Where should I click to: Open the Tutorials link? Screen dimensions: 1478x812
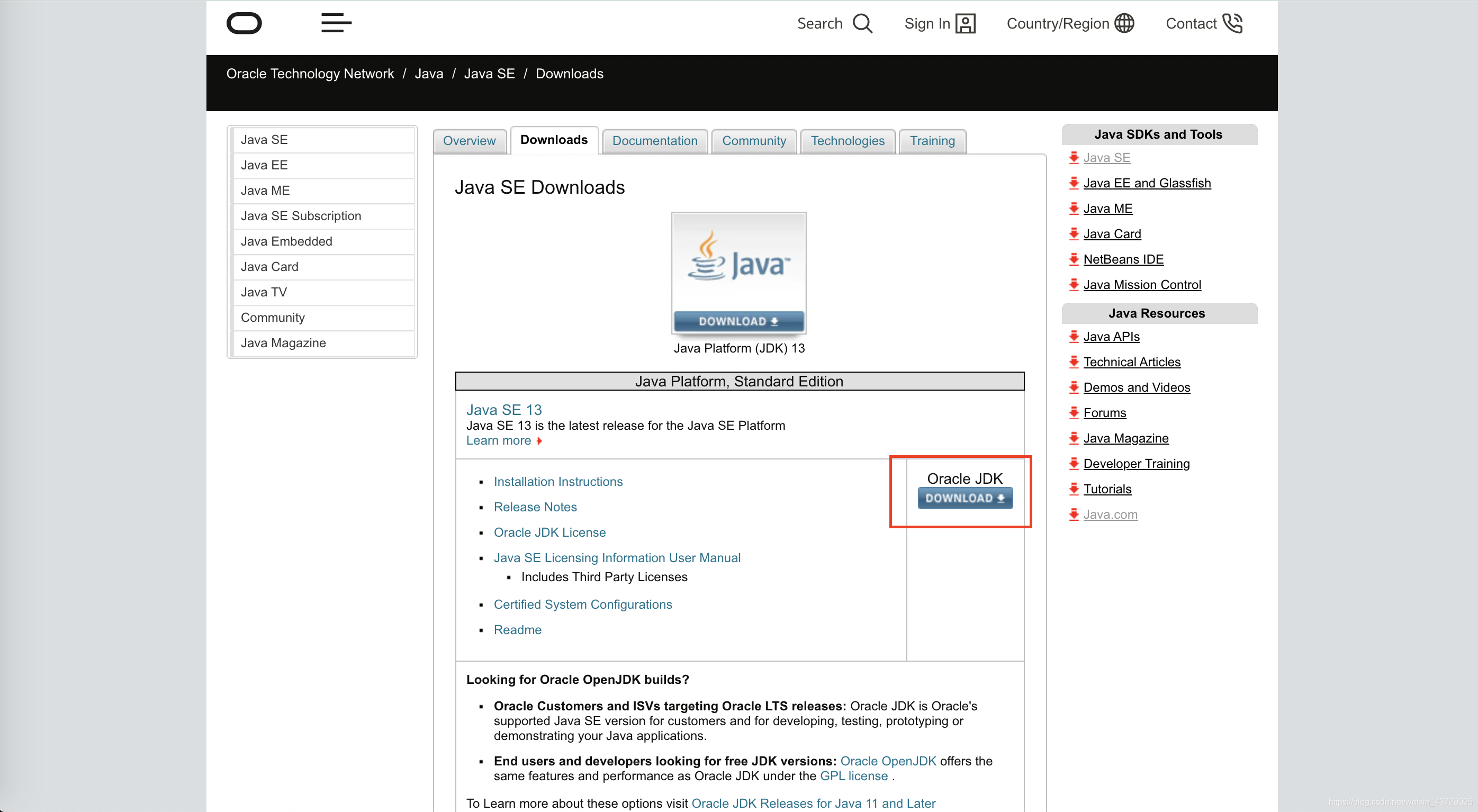(x=1107, y=489)
